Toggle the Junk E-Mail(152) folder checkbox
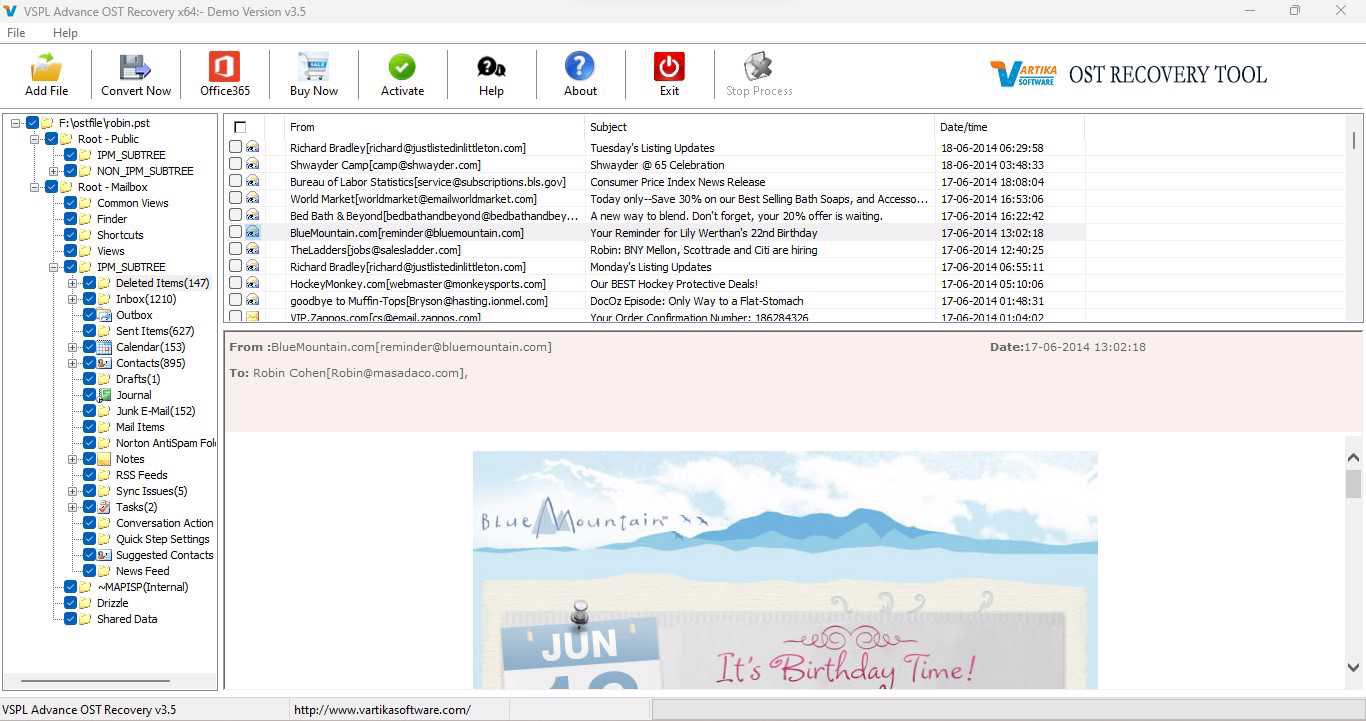Screen dimensions: 1366x721 [x=89, y=411]
